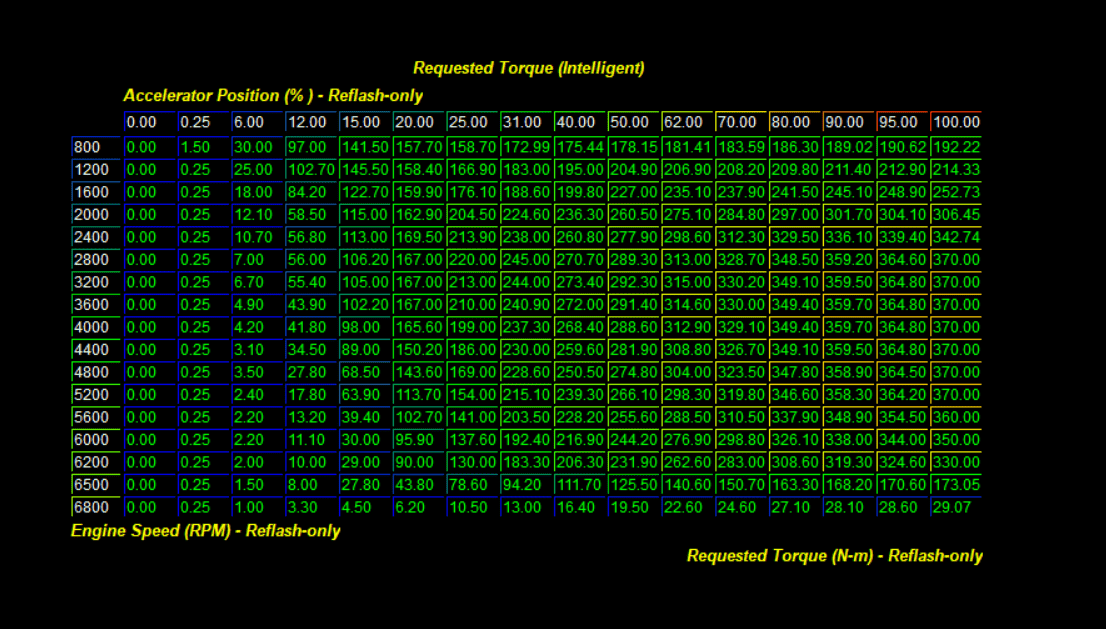Image resolution: width=1106 pixels, height=629 pixels.
Task: Select torque cell 260.80
Action: tap(580, 237)
